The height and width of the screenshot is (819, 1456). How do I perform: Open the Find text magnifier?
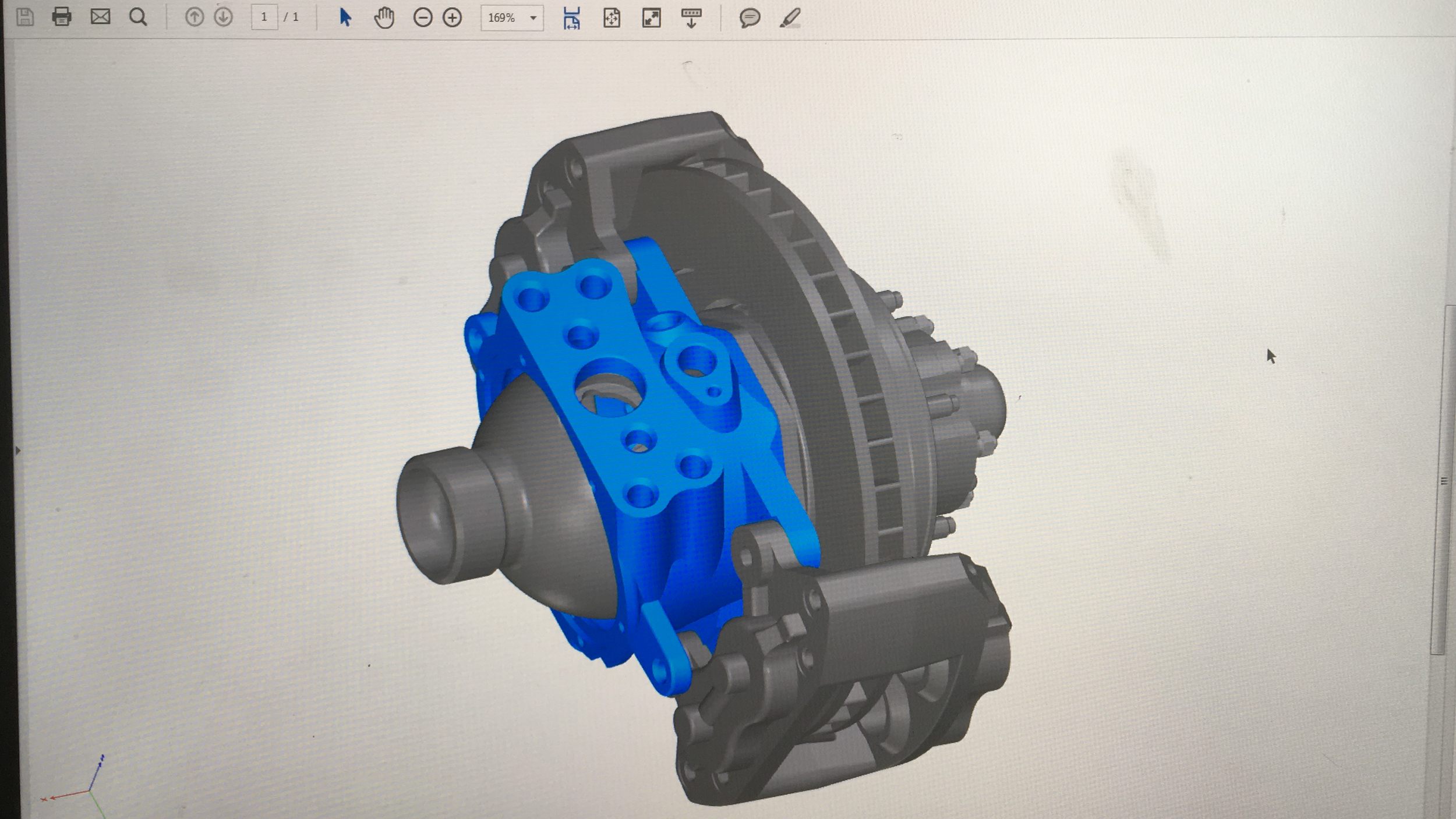138,17
